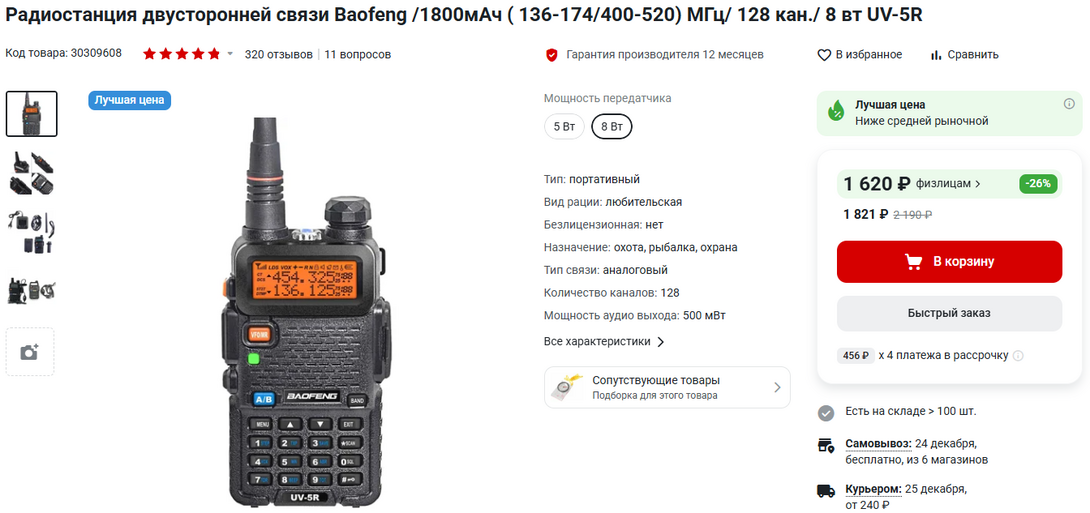This screenshot has width=1090, height=513.
Task: Click the info icon in the Лучшая цена banner
Action: (x=1069, y=104)
